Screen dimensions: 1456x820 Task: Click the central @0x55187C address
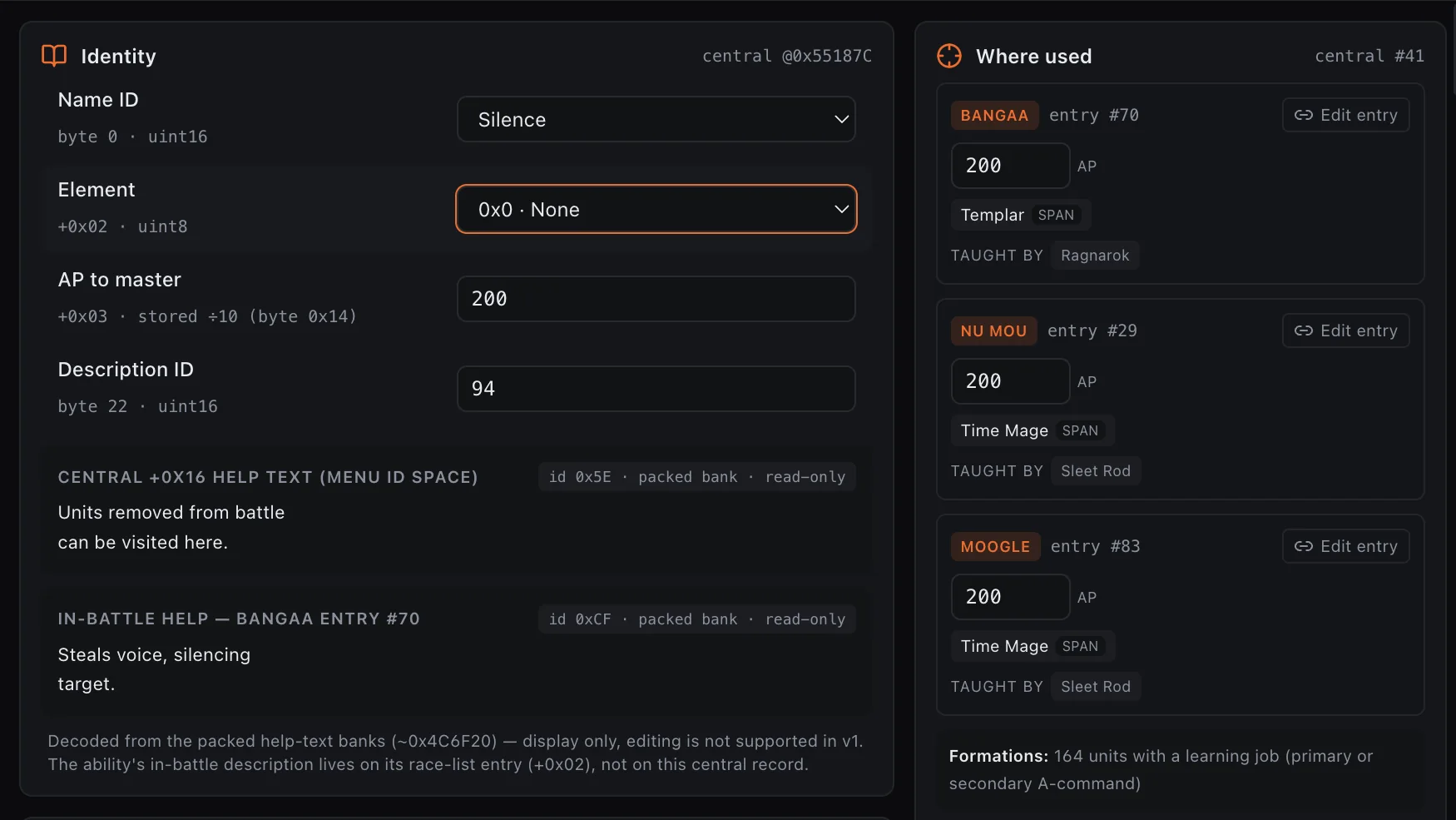pyautogui.click(x=786, y=56)
